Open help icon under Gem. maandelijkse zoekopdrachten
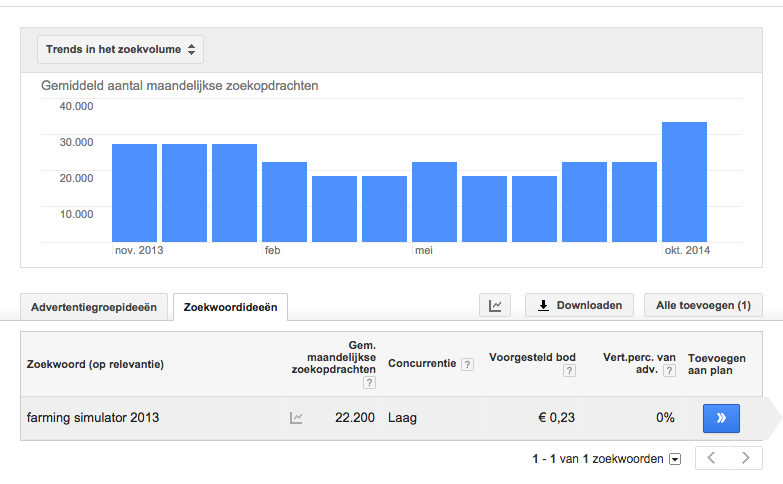 coord(369,383)
